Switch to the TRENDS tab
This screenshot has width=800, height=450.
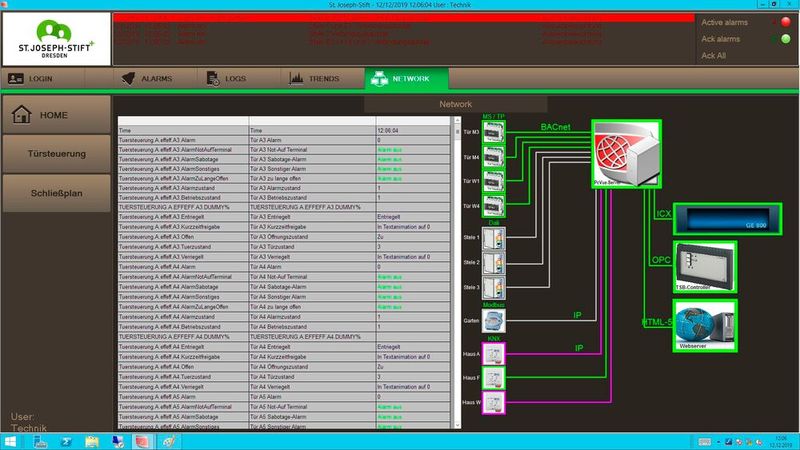tap(314, 78)
